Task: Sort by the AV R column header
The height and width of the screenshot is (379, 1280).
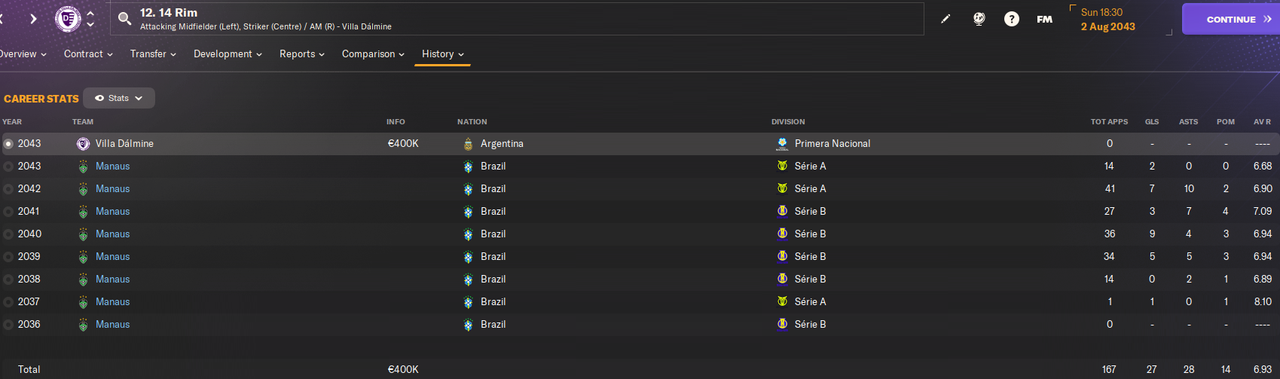Action: coord(1262,122)
